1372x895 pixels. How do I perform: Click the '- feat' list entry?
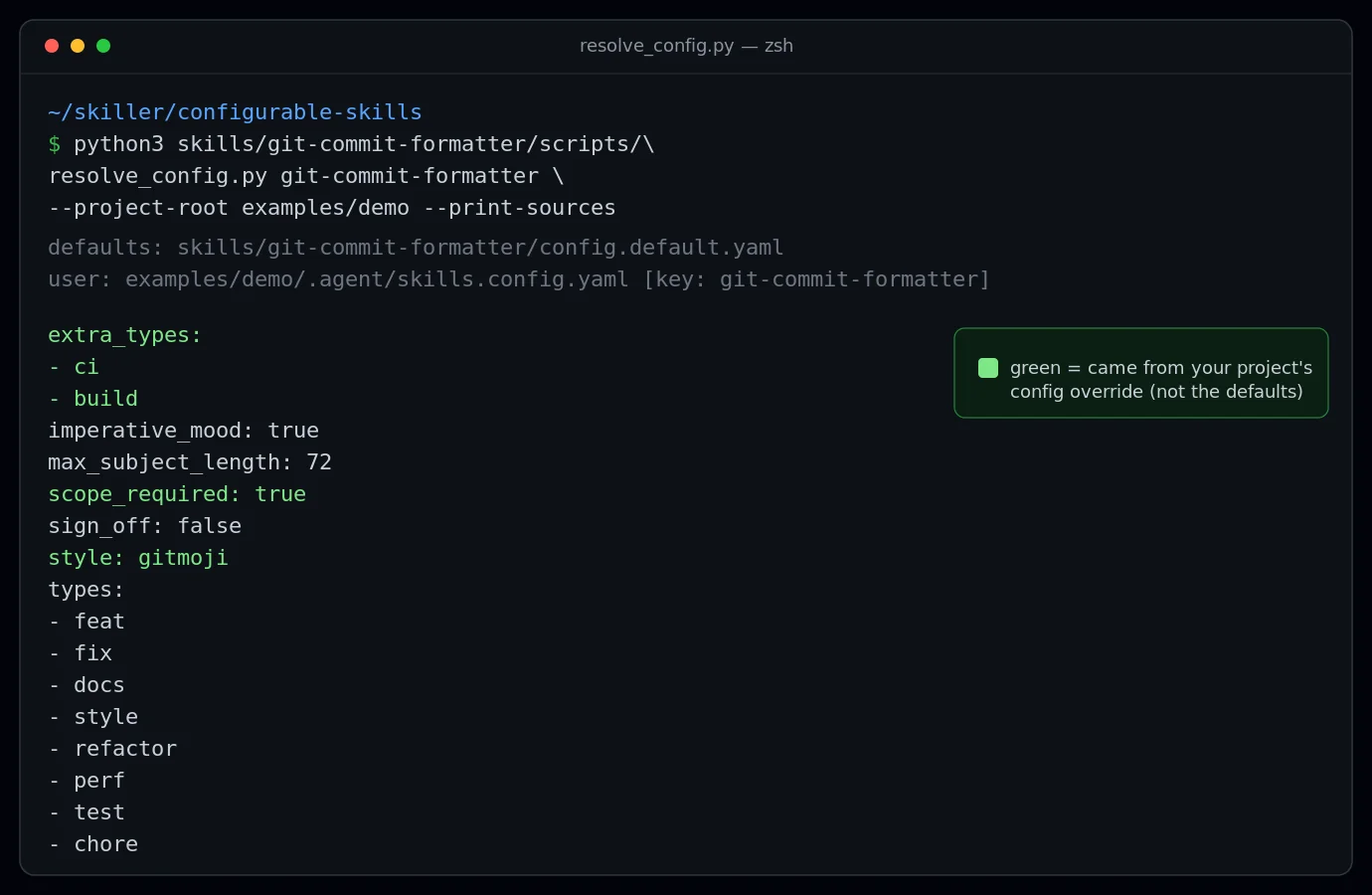(x=86, y=622)
